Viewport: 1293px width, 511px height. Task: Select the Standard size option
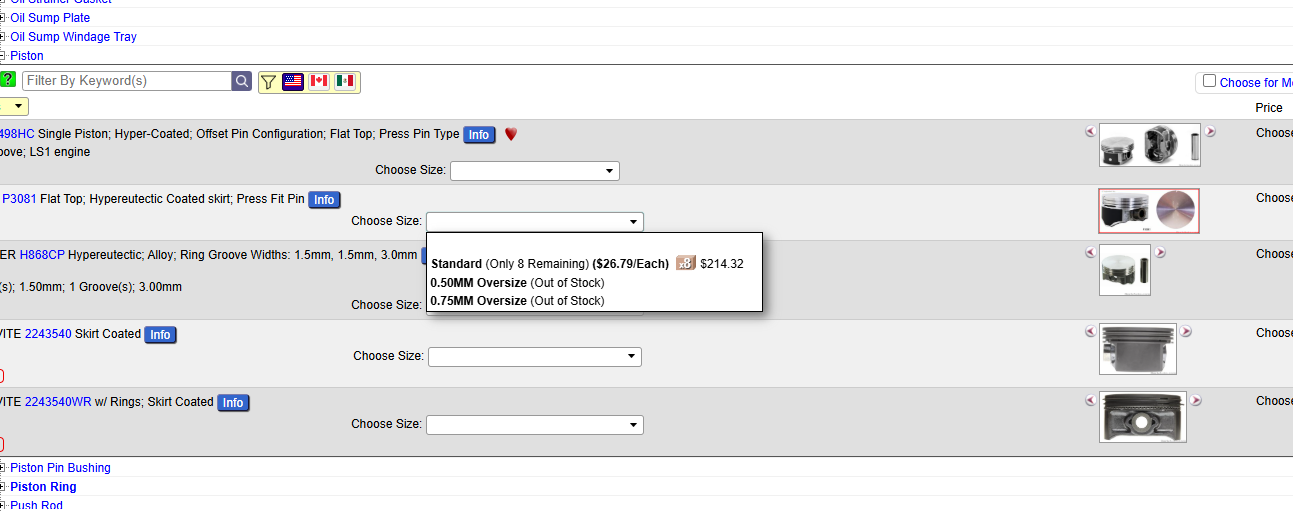[457, 264]
